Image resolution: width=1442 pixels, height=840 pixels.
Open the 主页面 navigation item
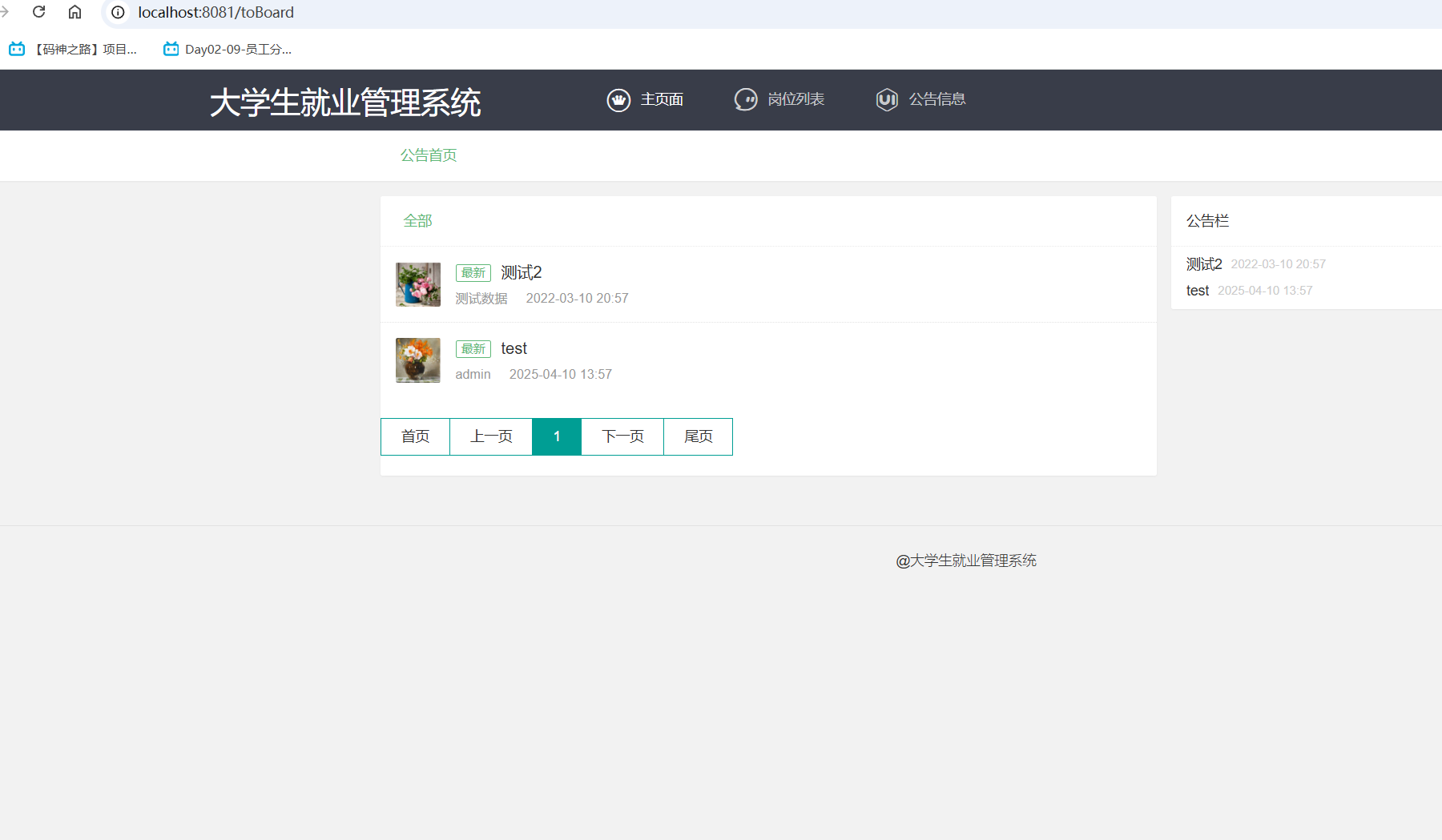tap(661, 99)
